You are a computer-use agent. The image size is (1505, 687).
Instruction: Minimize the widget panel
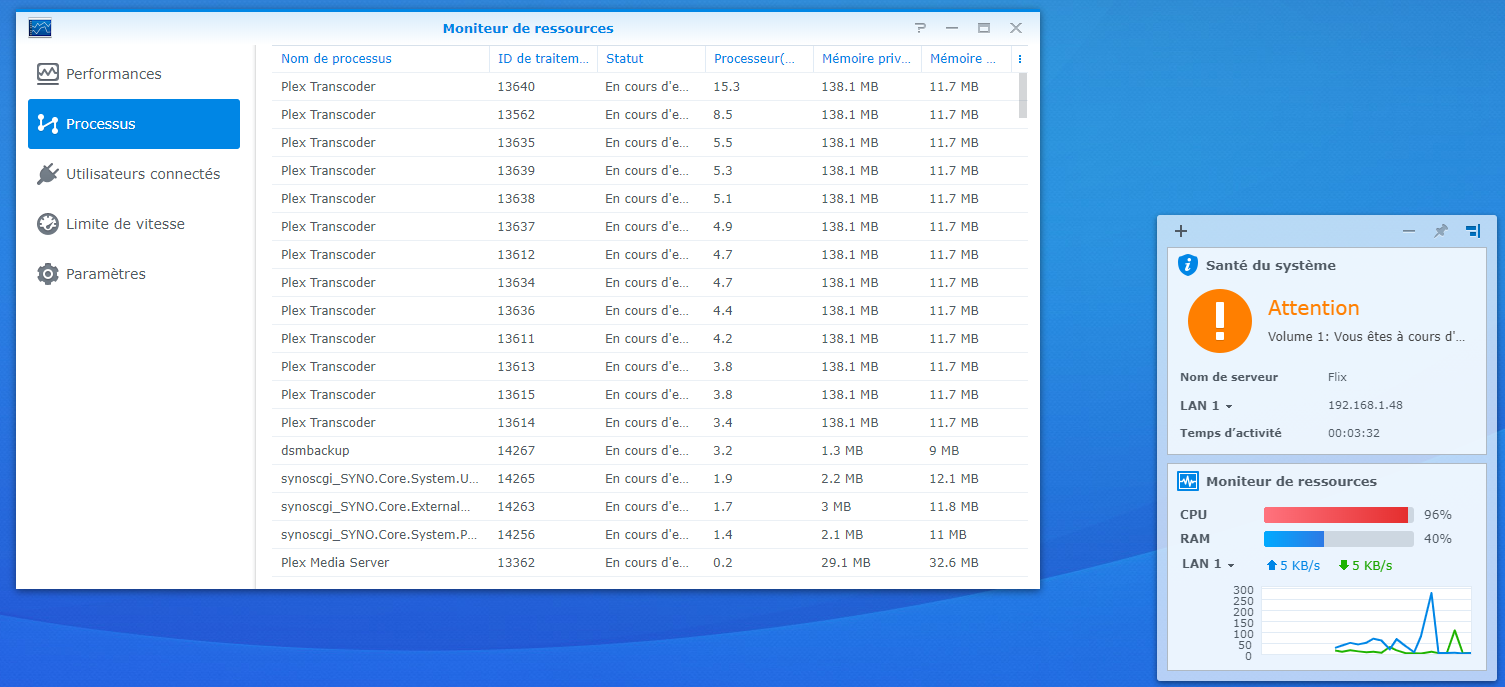(1409, 231)
